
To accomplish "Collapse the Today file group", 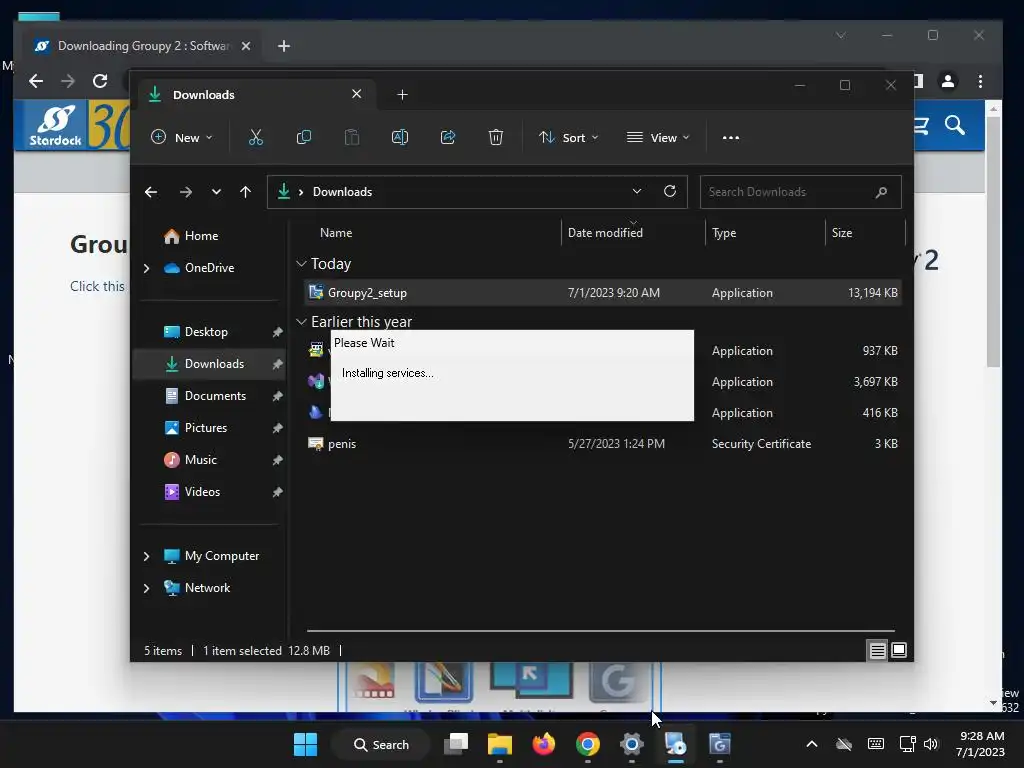I will click(x=301, y=264).
